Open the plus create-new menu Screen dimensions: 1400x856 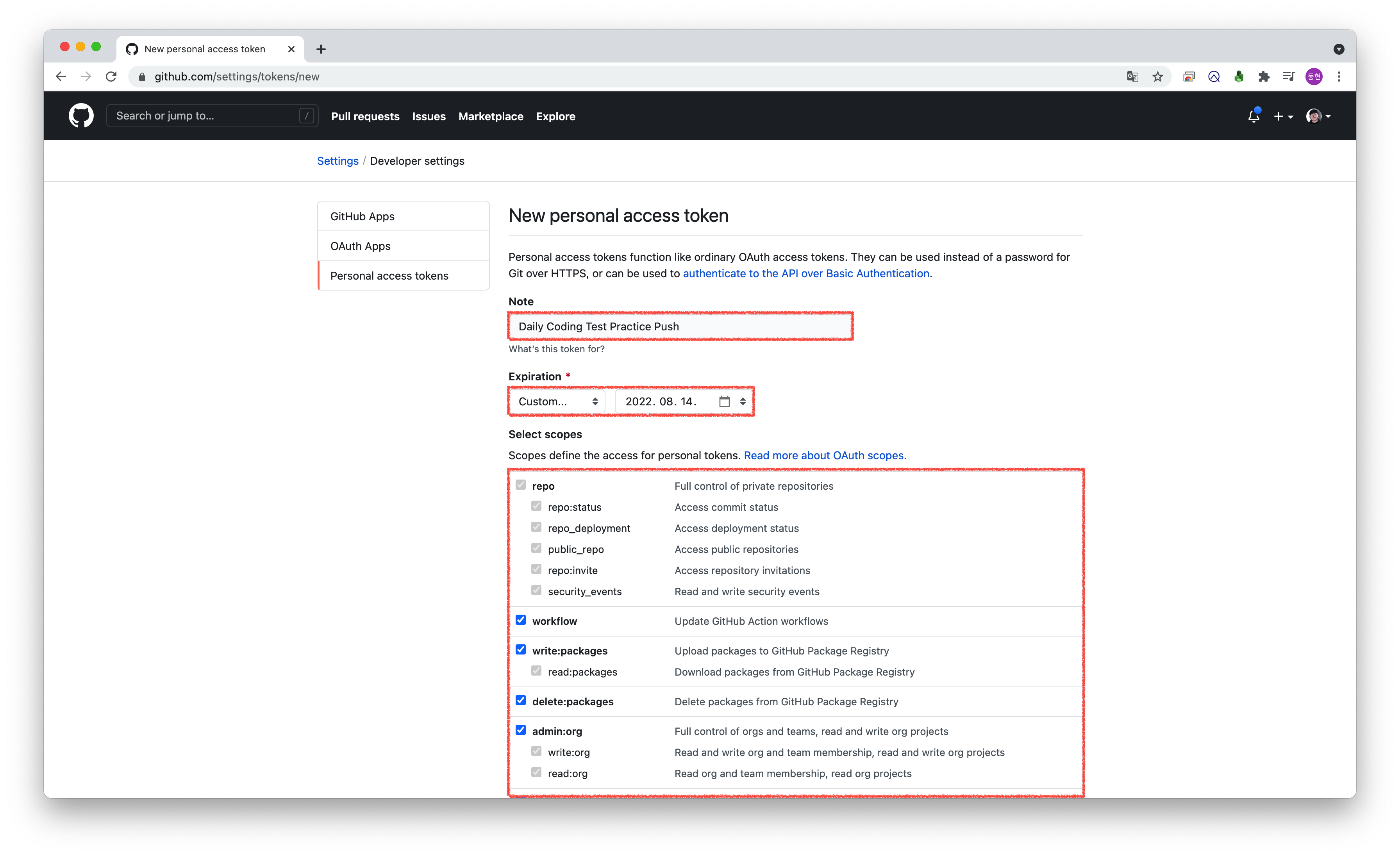[1283, 116]
